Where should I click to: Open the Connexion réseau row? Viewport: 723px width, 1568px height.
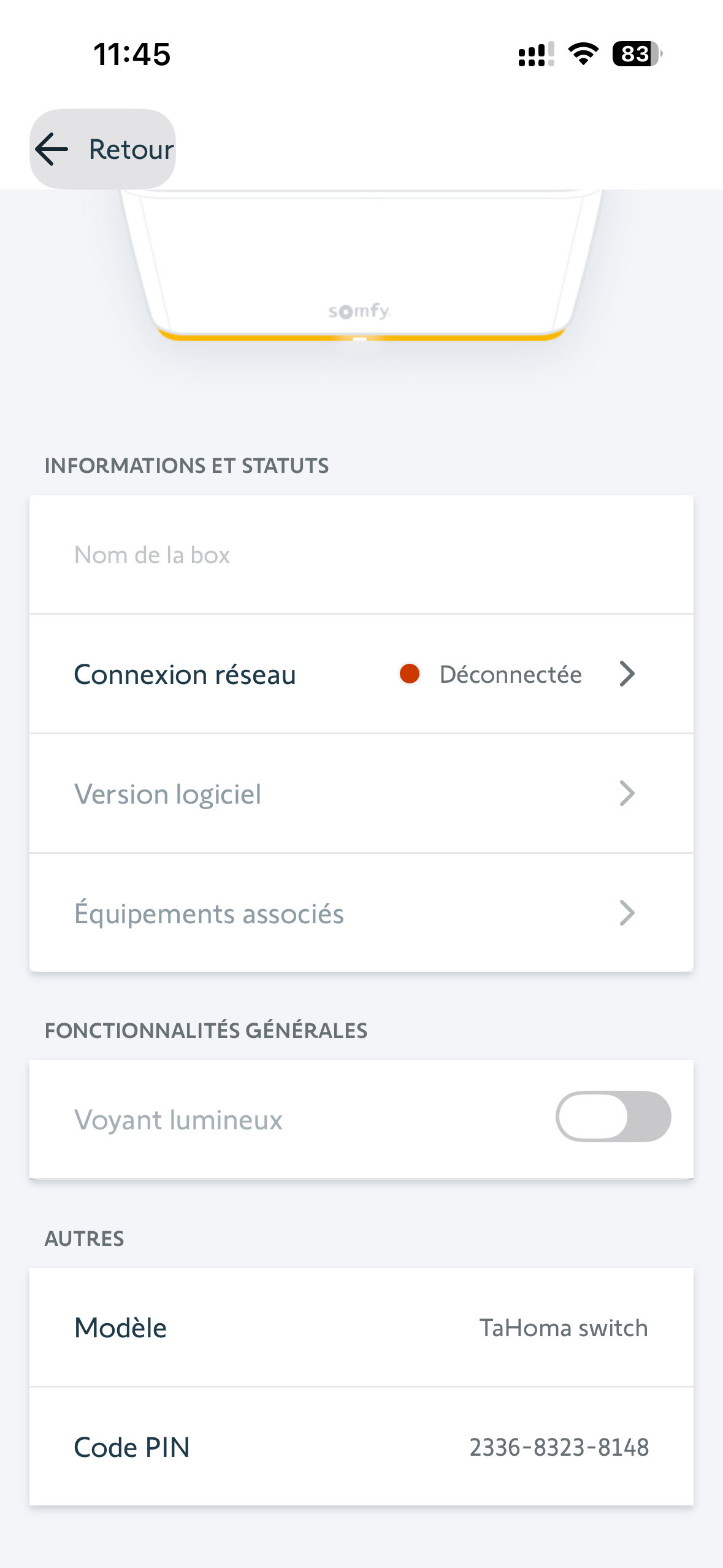361,674
